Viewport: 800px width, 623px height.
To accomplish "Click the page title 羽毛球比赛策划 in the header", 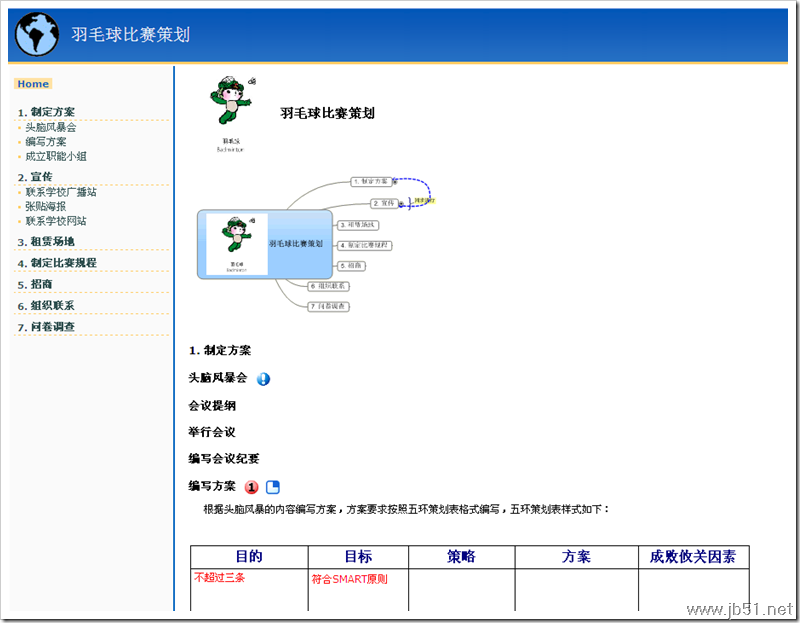I will pyautogui.click(x=131, y=35).
